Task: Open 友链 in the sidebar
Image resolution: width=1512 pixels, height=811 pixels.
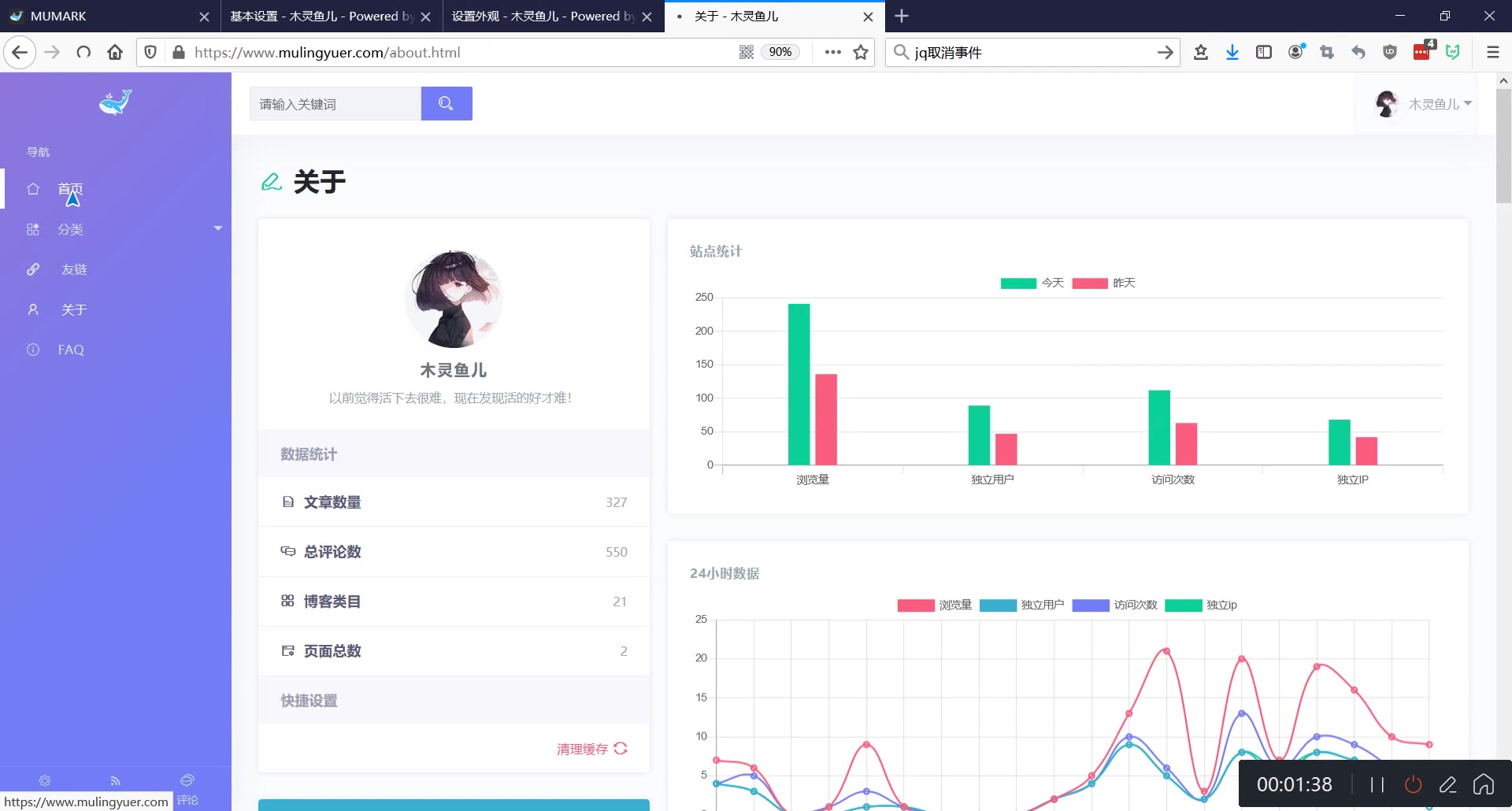Action: click(74, 269)
